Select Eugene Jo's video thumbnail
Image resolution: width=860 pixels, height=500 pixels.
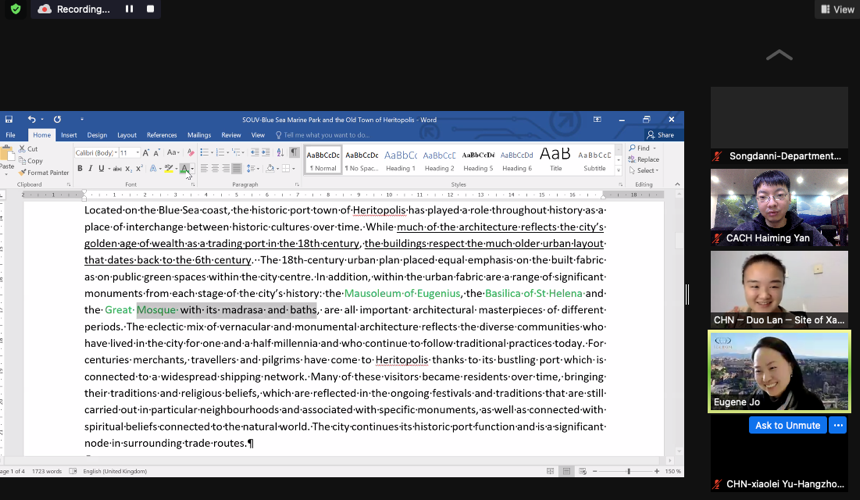click(x=779, y=371)
